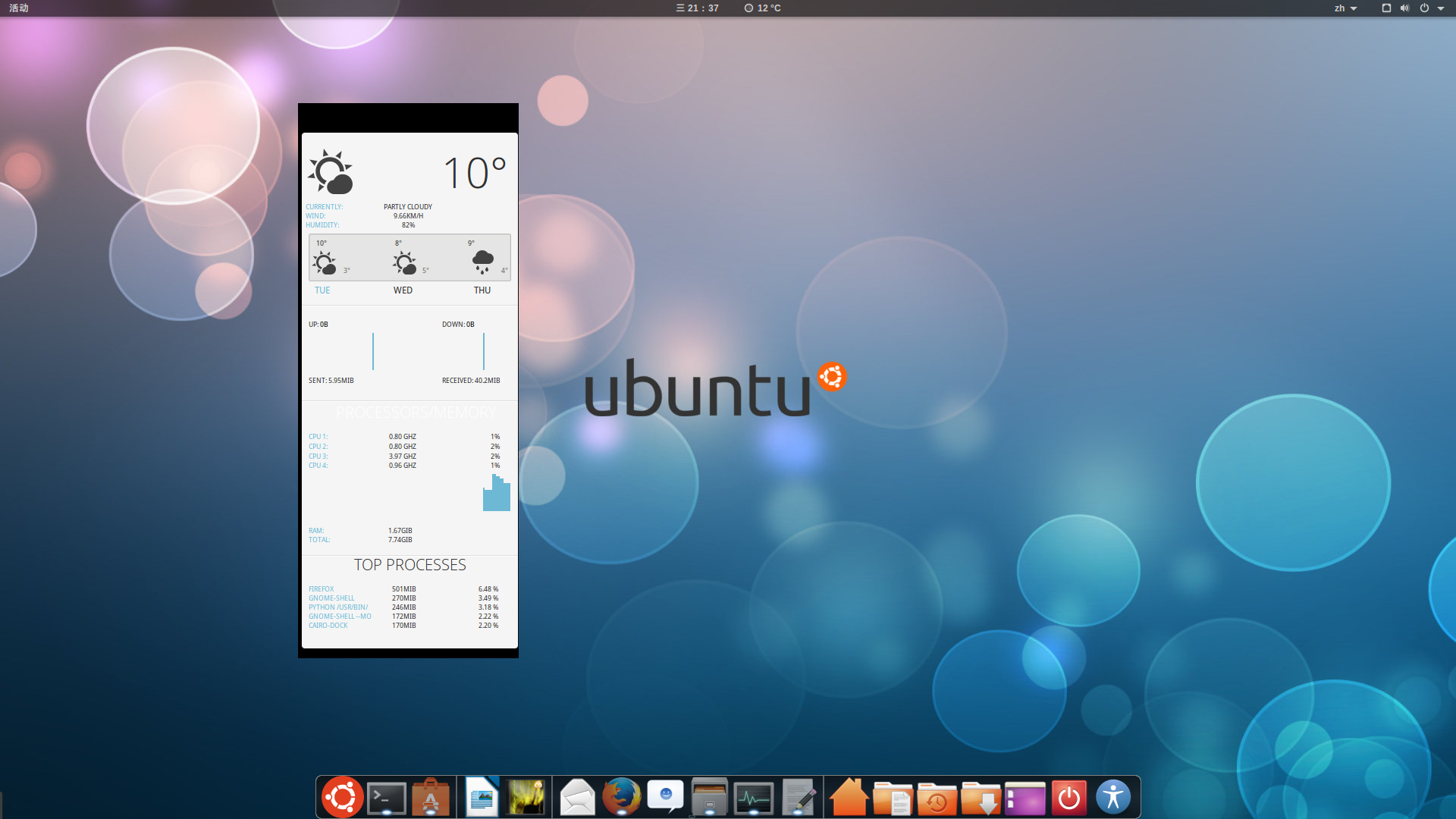Click the network status icon in top bar

point(1386,8)
